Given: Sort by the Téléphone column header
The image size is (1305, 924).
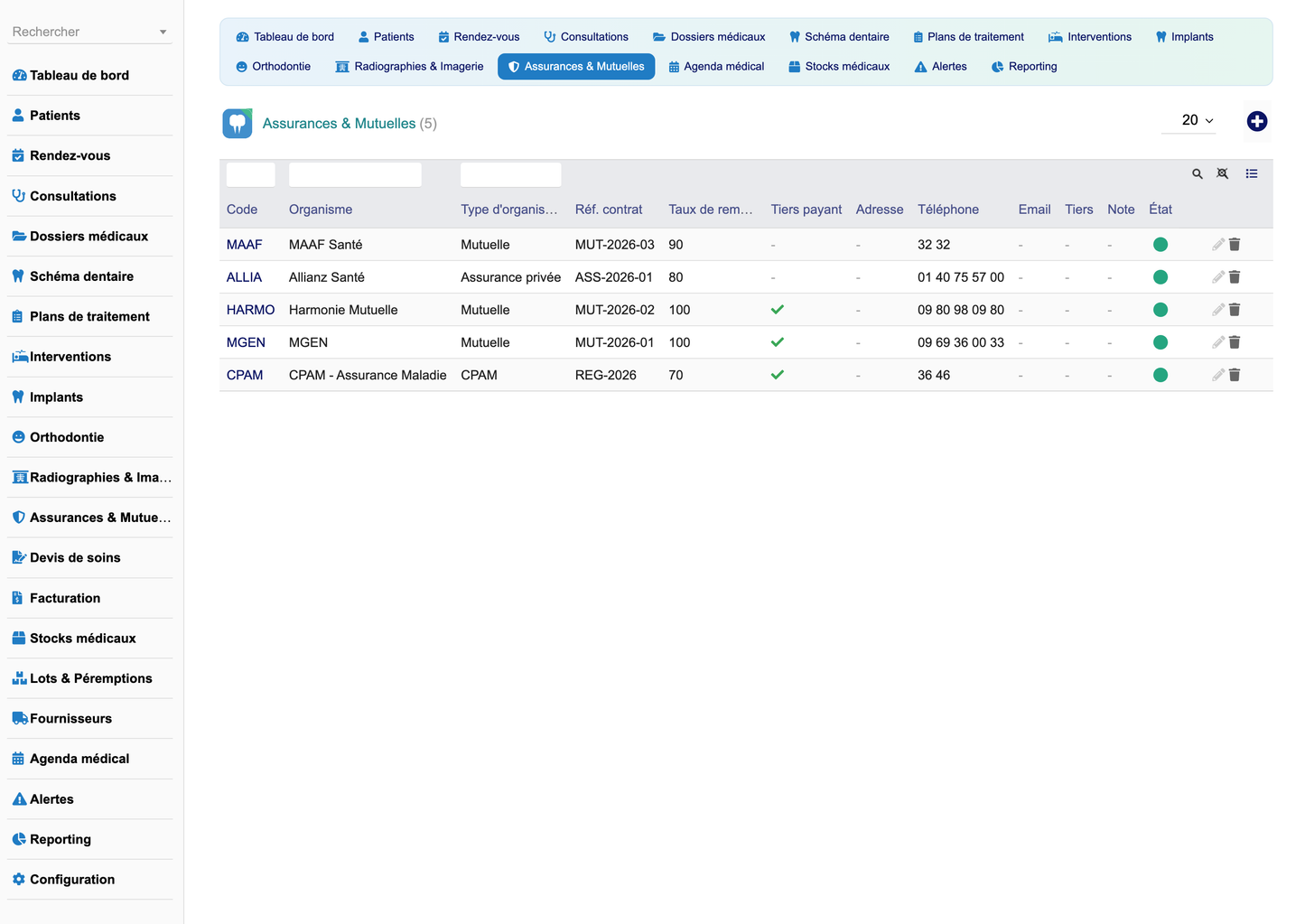Looking at the screenshot, I should pos(948,210).
